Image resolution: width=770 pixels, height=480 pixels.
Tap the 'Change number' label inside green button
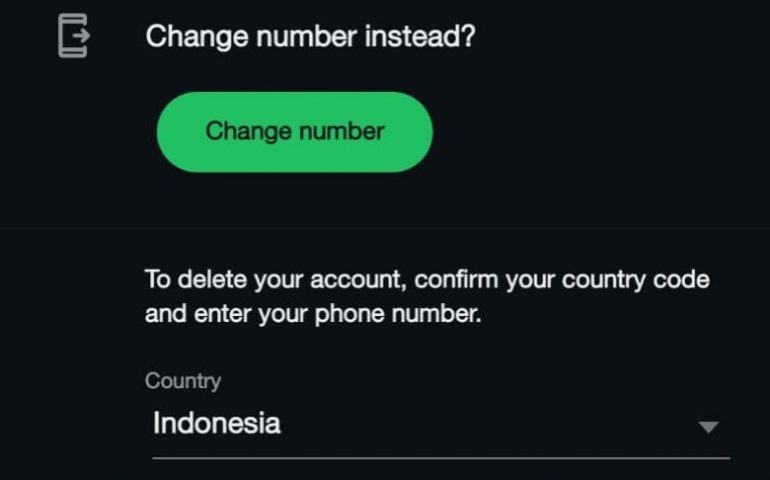(x=294, y=131)
